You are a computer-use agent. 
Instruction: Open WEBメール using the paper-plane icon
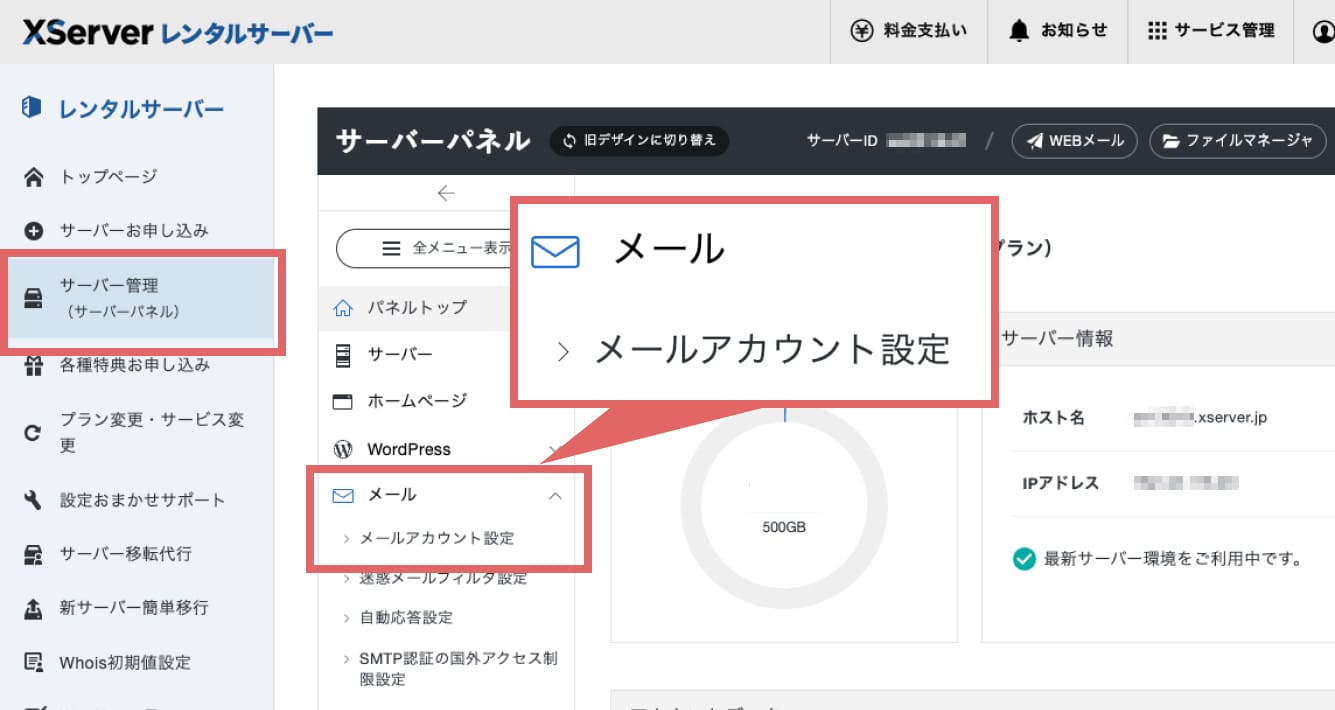click(x=1032, y=141)
